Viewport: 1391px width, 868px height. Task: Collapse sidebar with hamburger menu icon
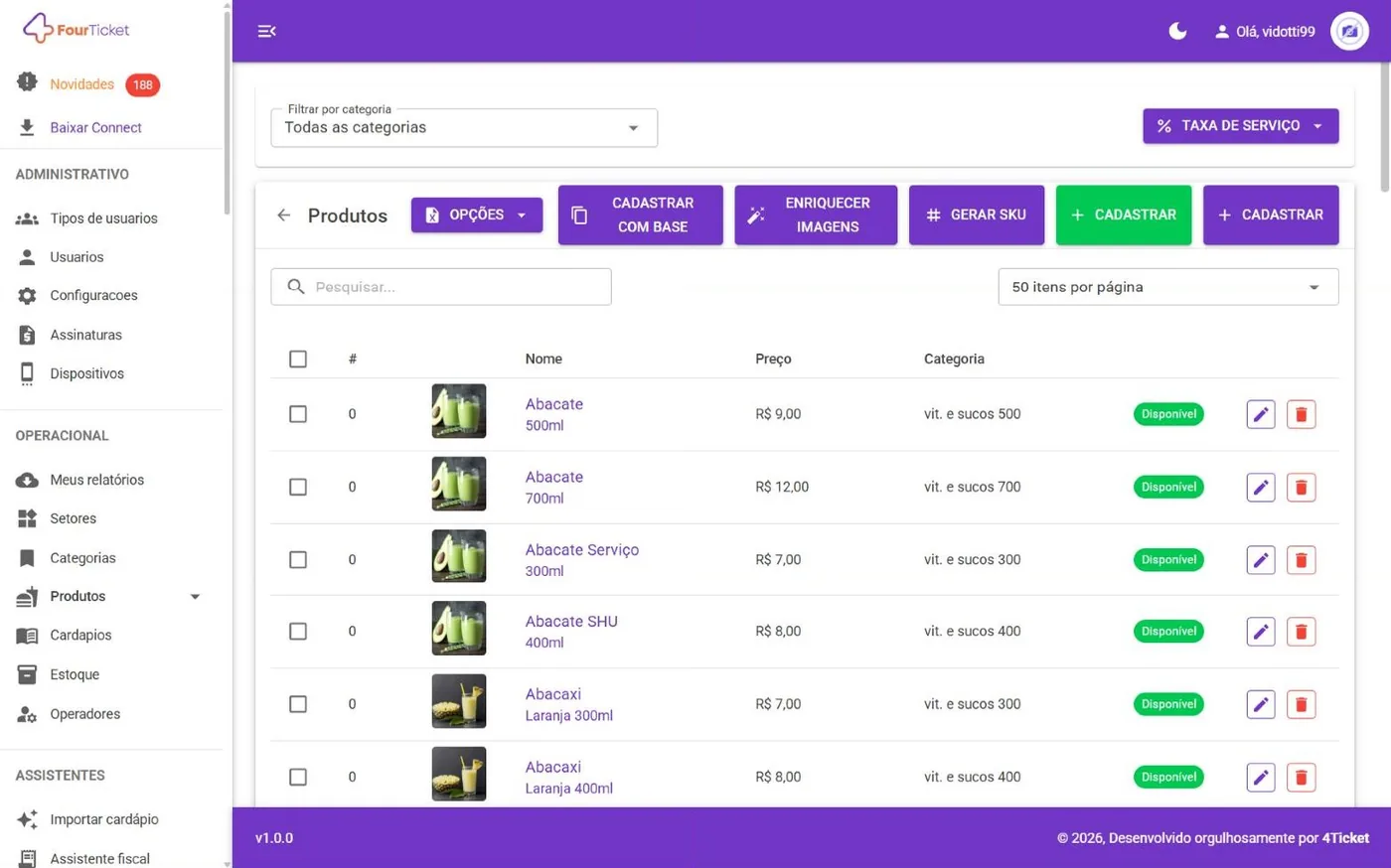coord(266,31)
